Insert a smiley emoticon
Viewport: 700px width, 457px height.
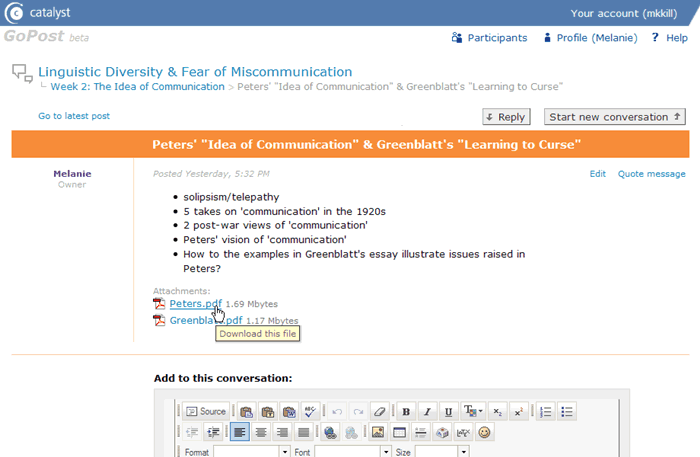tap(485, 432)
